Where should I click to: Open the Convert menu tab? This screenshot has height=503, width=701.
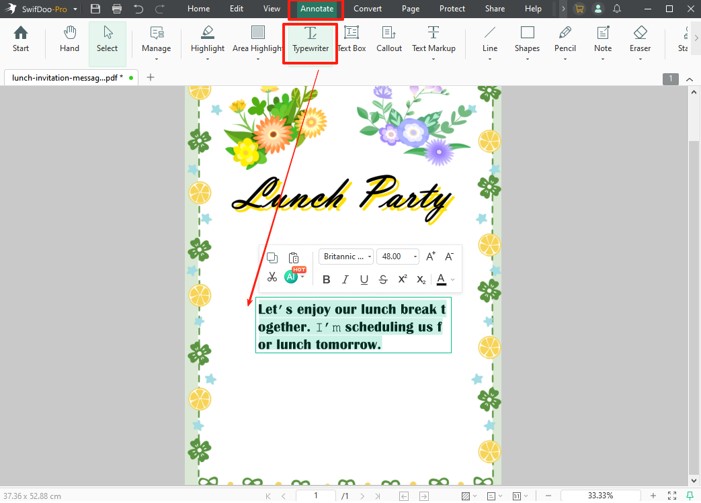click(367, 8)
